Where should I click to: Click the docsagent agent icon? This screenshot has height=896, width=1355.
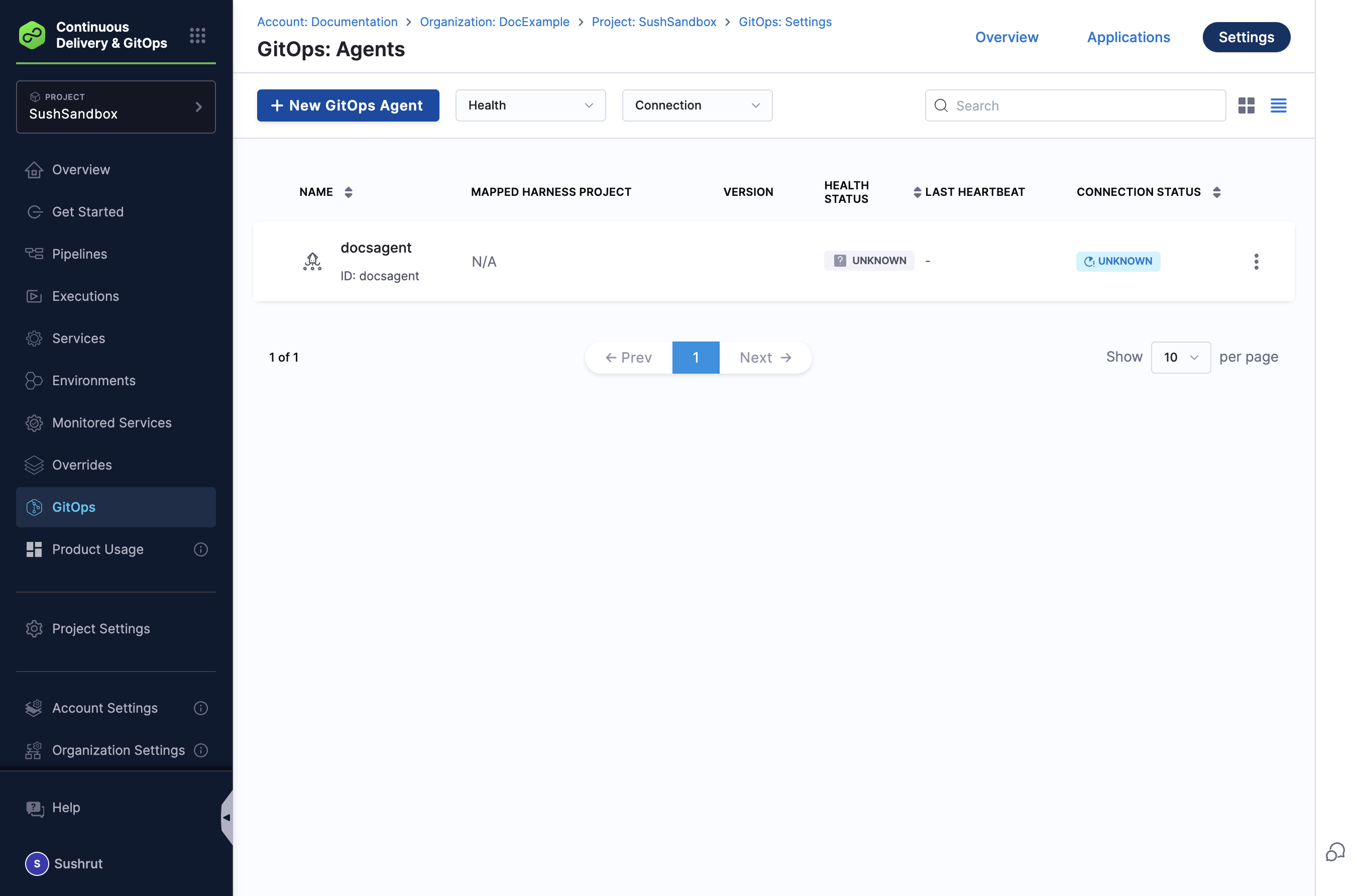pyautogui.click(x=312, y=262)
